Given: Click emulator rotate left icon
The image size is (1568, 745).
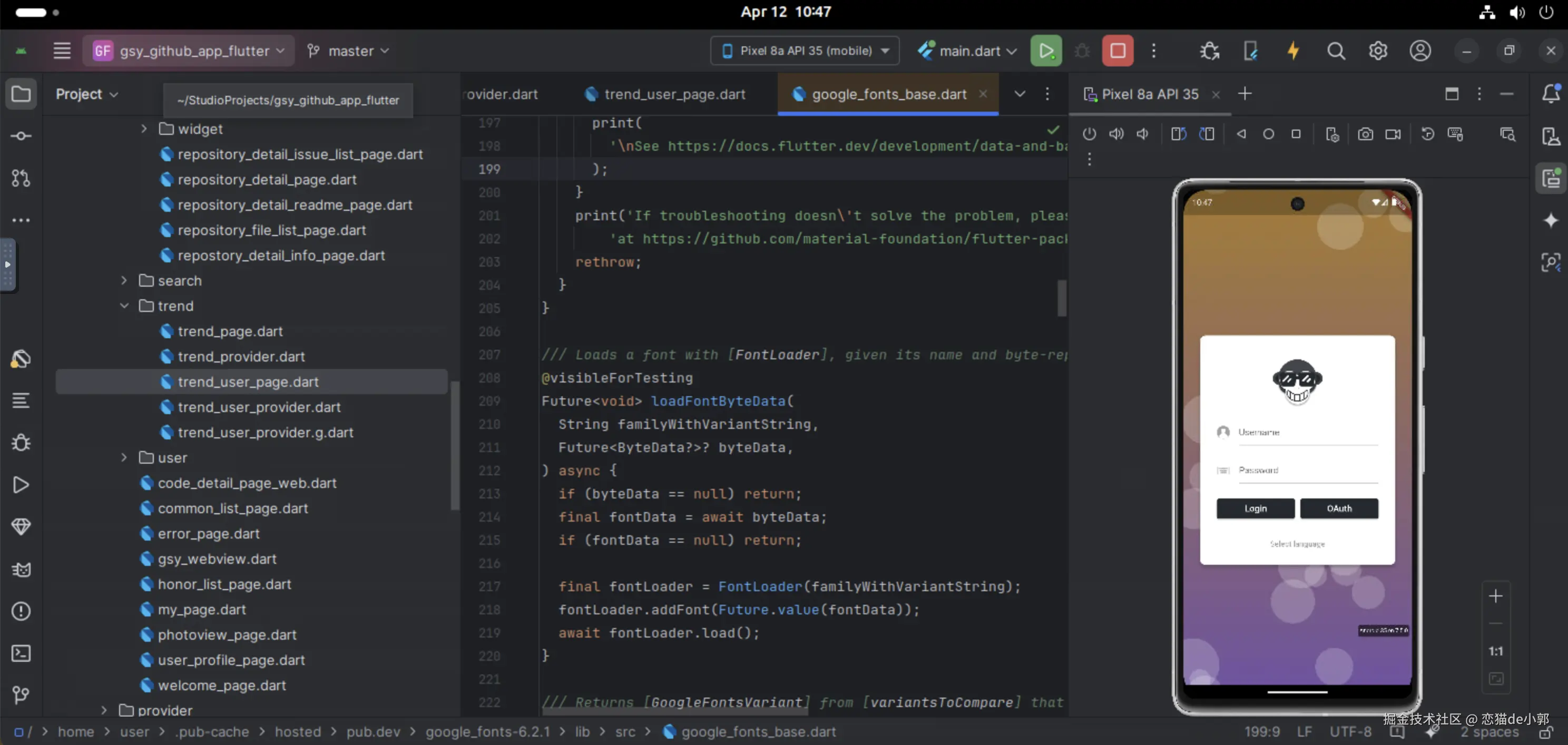Looking at the screenshot, I should 1179,134.
